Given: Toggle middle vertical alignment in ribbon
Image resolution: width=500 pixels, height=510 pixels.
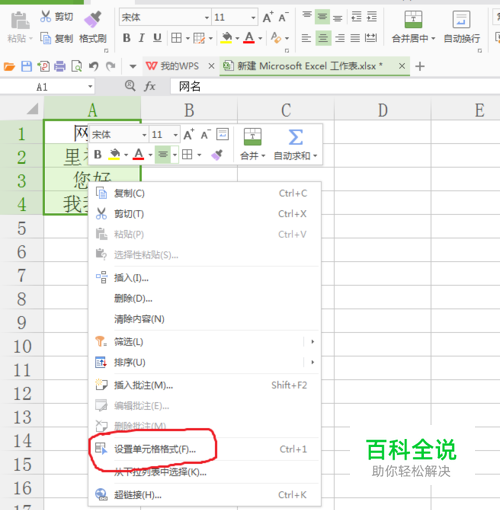Looking at the screenshot, I should click(x=322, y=16).
